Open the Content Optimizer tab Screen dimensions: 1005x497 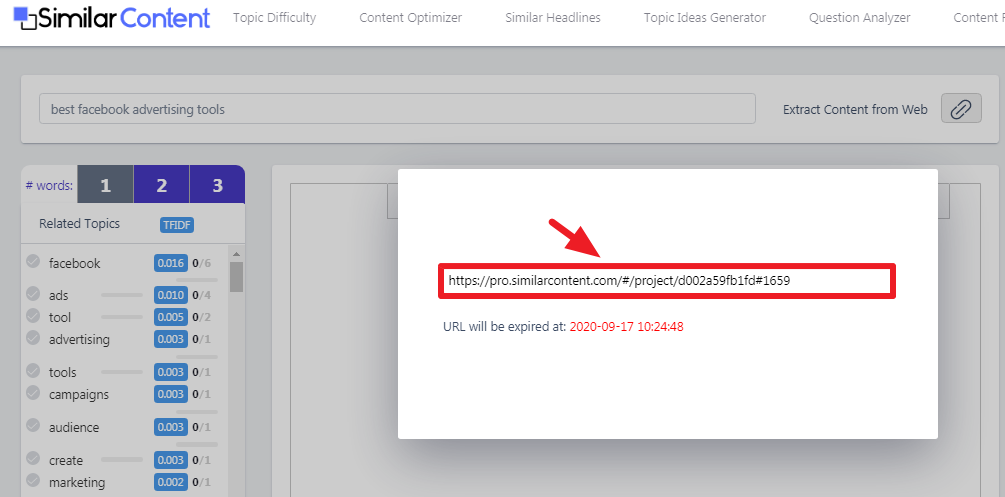tap(410, 18)
